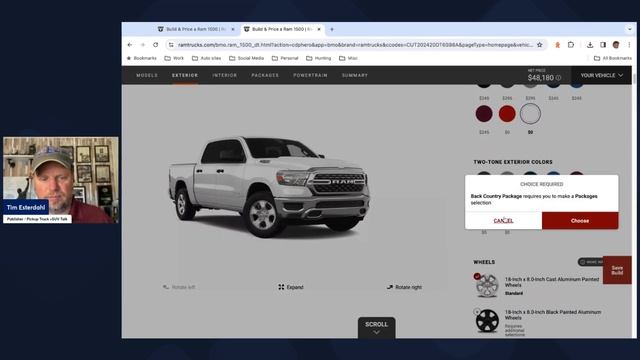Viewport: 640px width, 360px height.
Task: Open the Misc bookmarks folder
Action: pyautogui.click(x=349, y=58)
